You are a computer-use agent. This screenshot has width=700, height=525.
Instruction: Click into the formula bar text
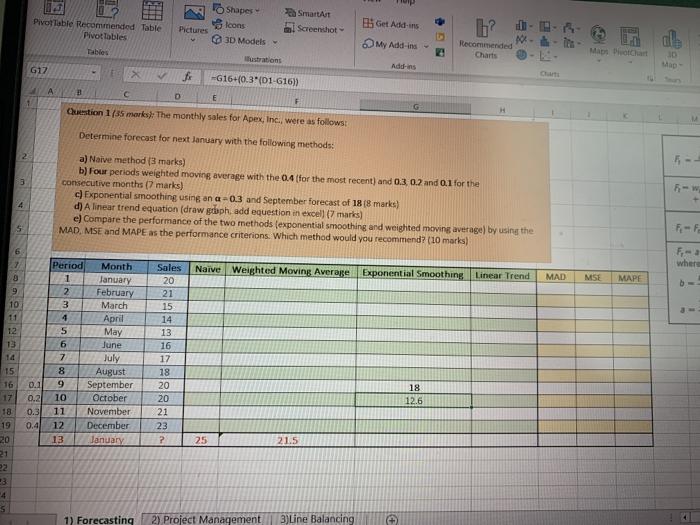click(255, 80)
